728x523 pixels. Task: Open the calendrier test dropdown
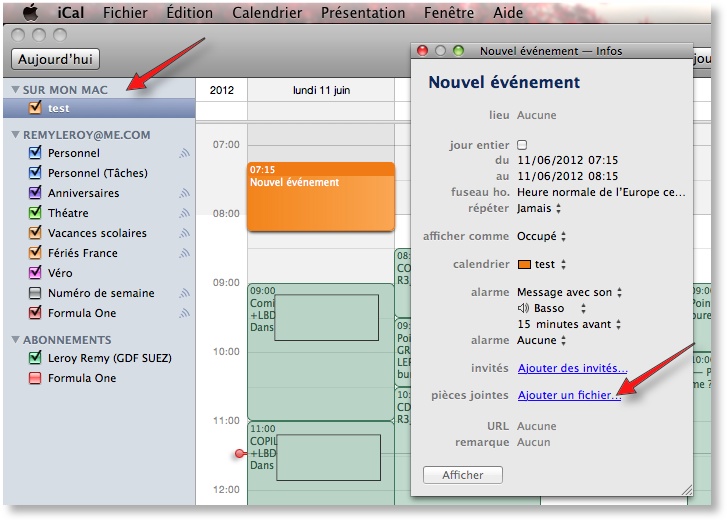542,264
